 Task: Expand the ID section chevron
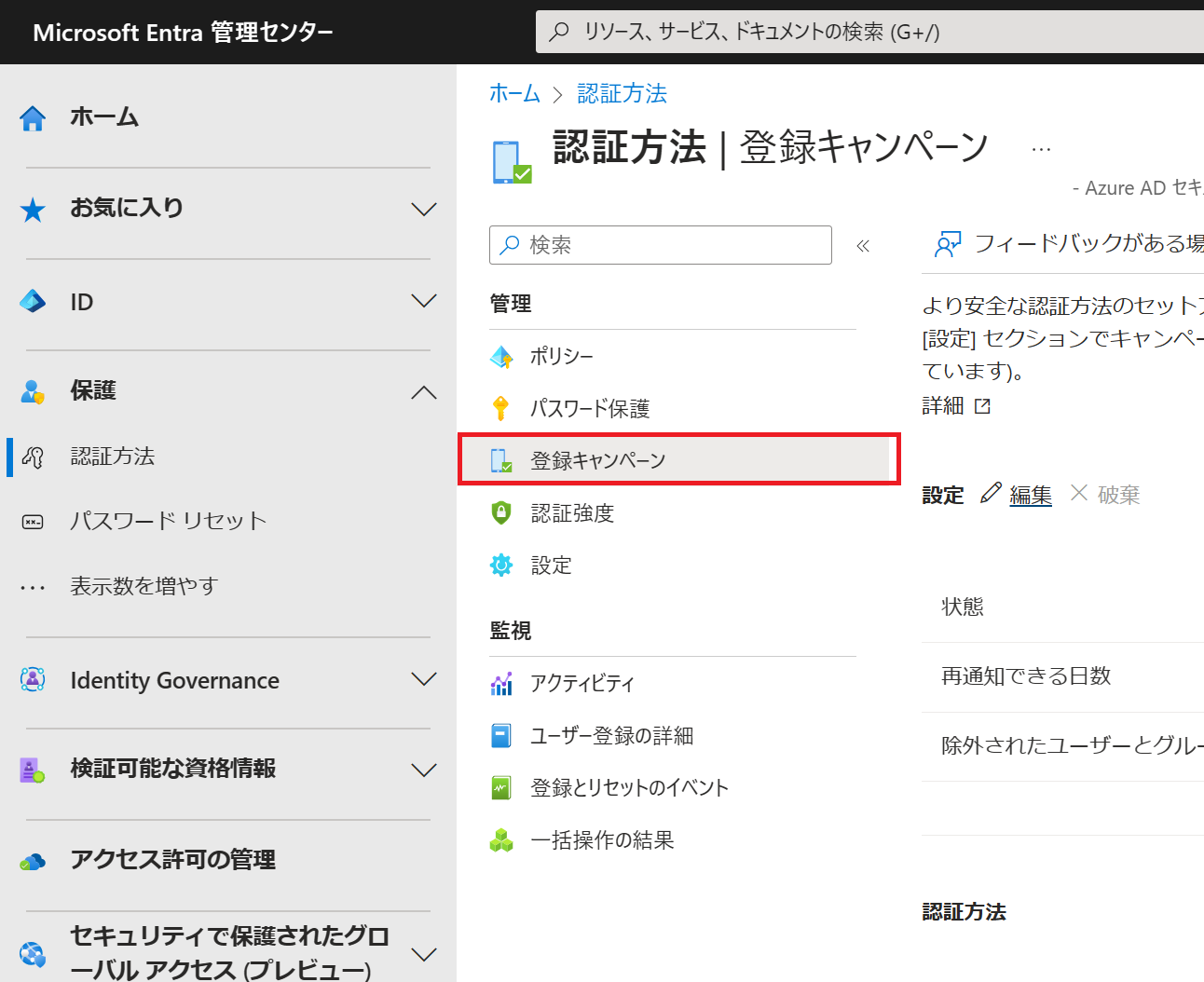pyautogui.click(x=424, y=301)
